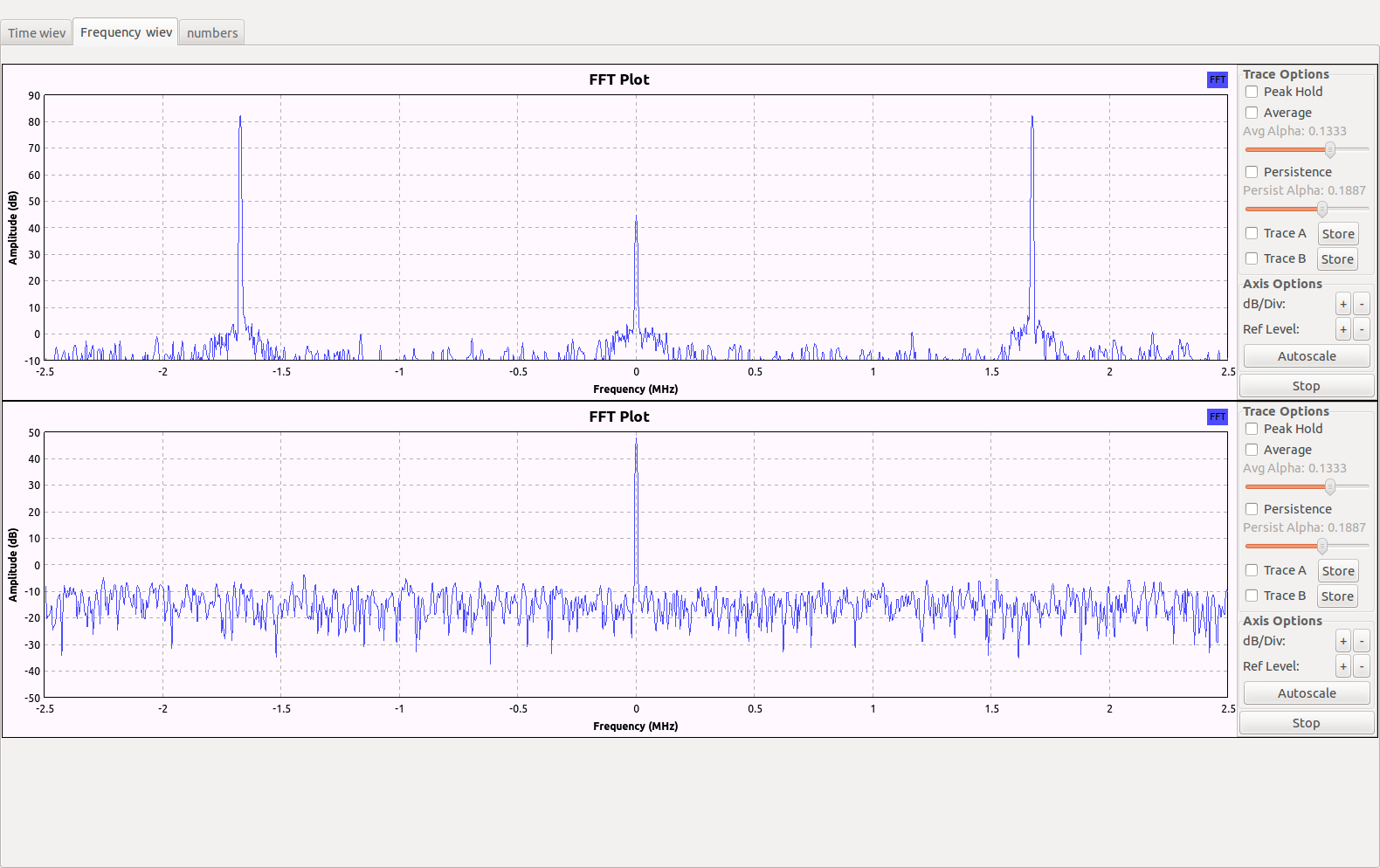Check Trace B in the bottom panel

1252,596
